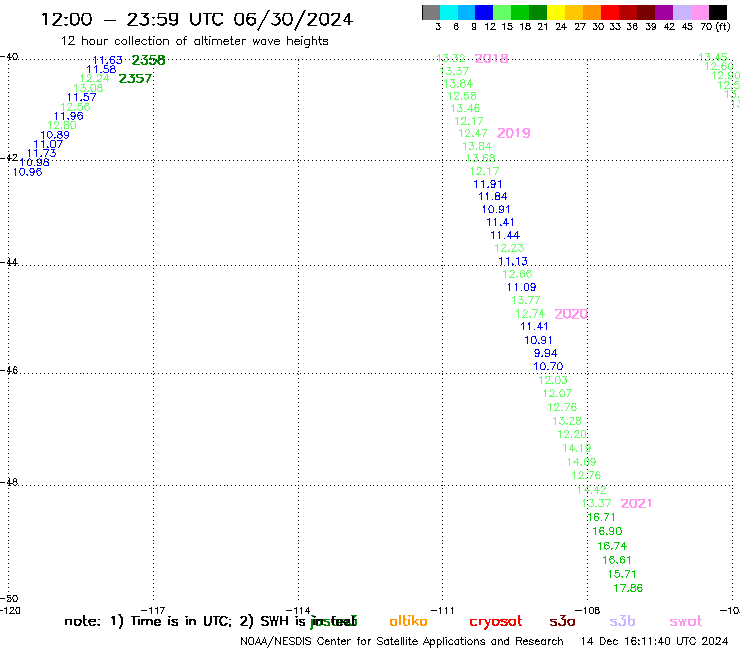Click the wave height value 13.77
Image resolution: width=740 pixels, height=650 pixels.
[x=526, y=300]
